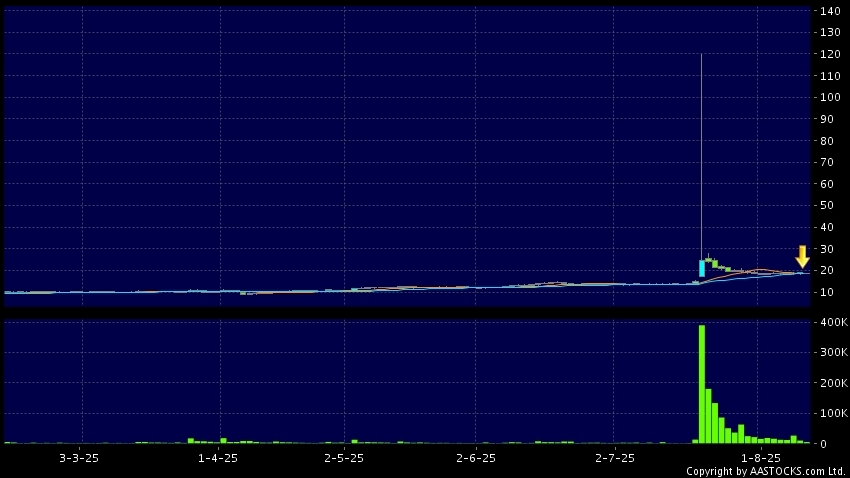Click the 30 price axis label
The width and height of the screenshot is (850, 478).
tap(827, 249)
